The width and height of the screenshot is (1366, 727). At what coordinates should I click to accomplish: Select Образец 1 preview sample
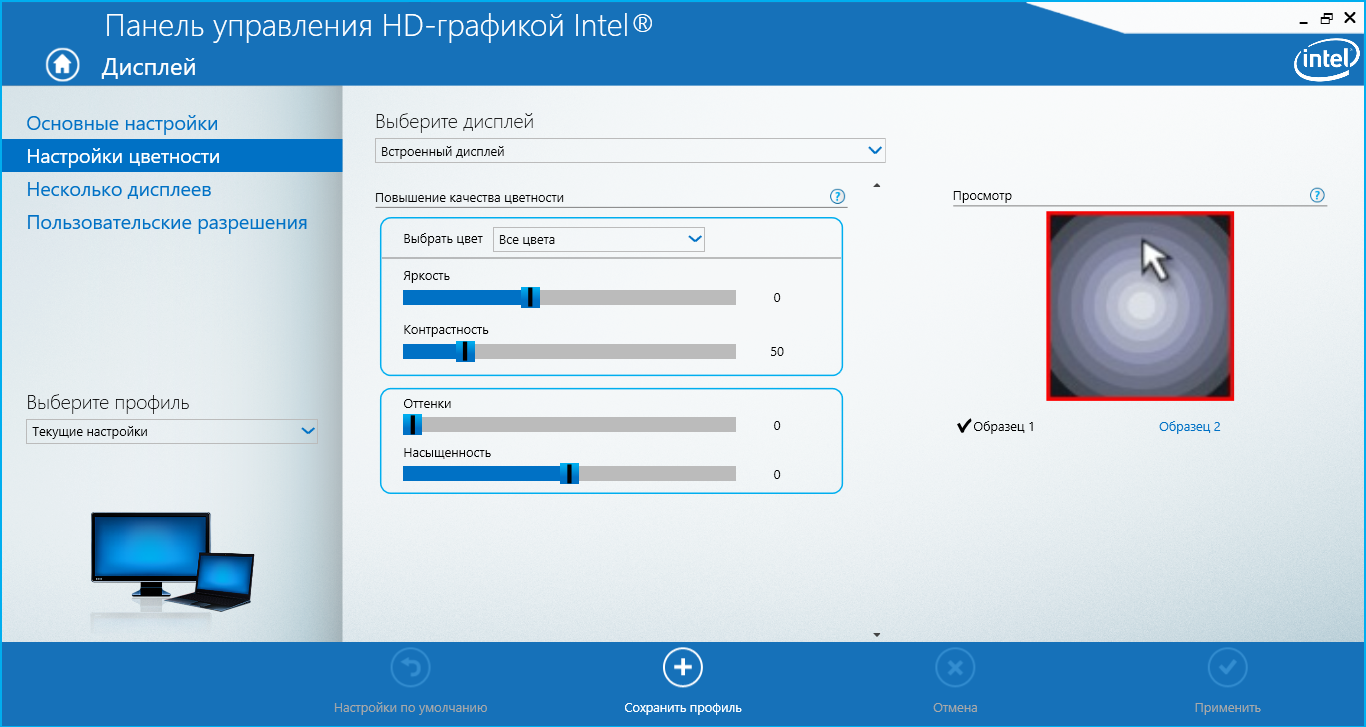click(x=996, y=426)
